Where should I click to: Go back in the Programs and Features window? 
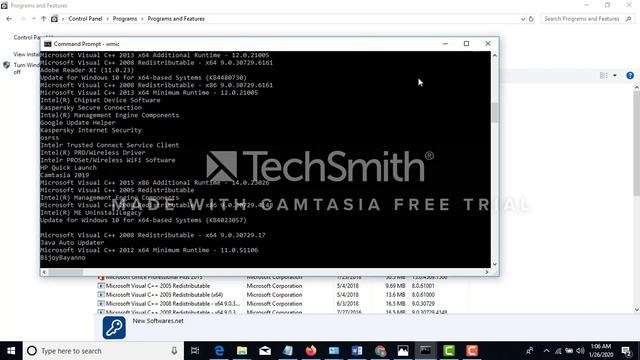point(9,19)
